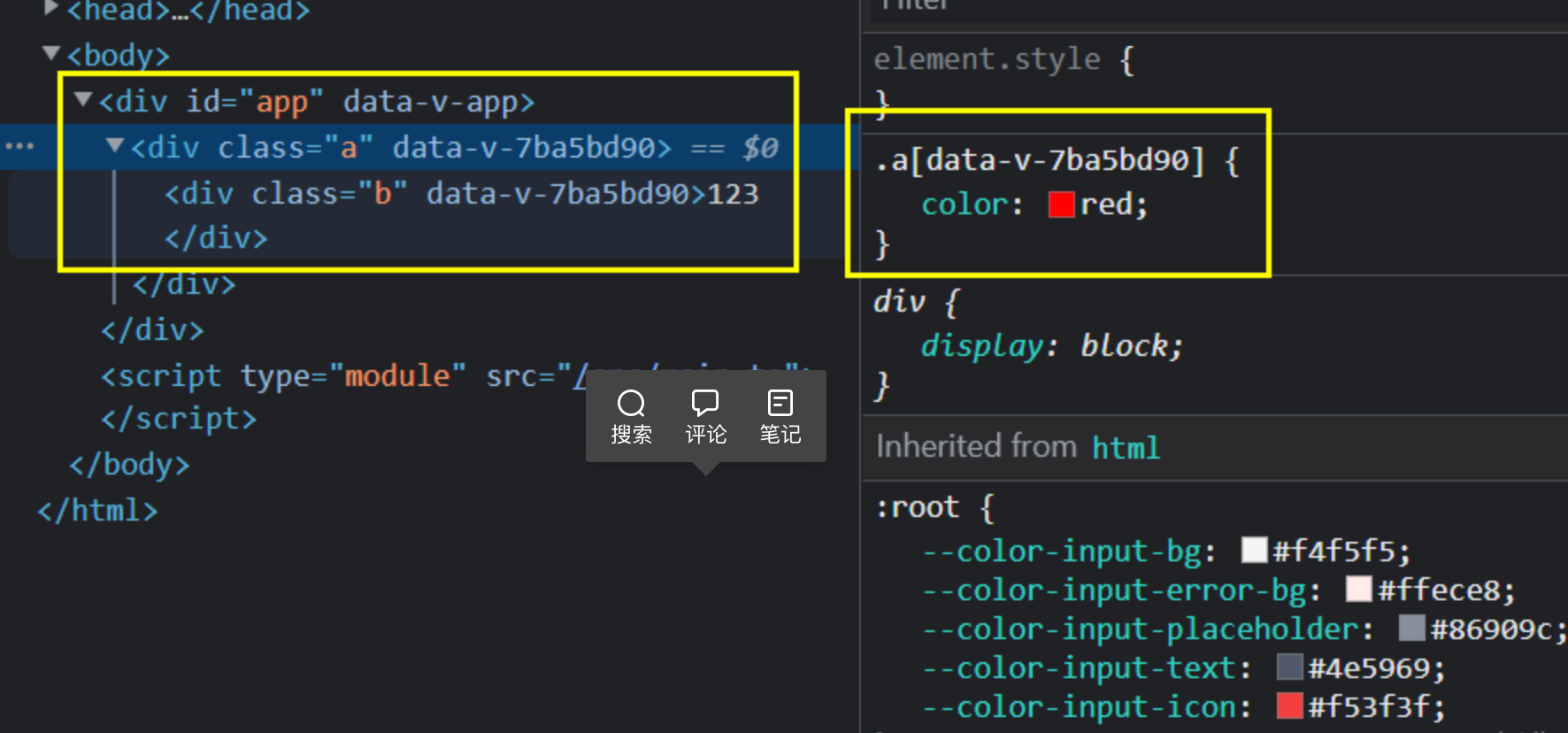The image size is (1568, 733).
Task: Collapse the body element
Action: click(x=51, y=53)
